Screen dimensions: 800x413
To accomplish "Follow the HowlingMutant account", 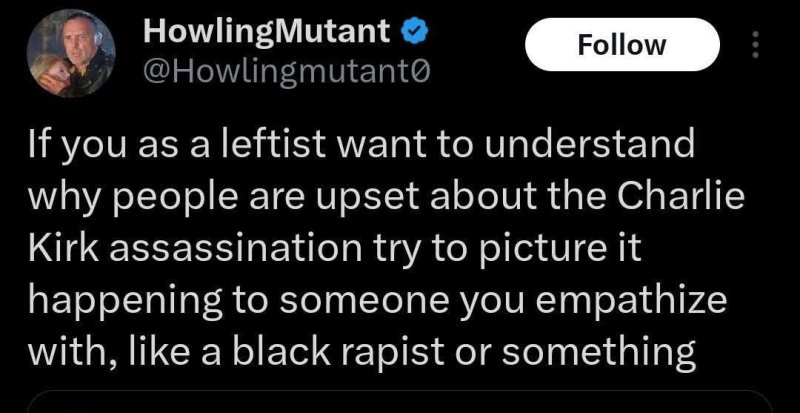I will (x=622, y=44).
